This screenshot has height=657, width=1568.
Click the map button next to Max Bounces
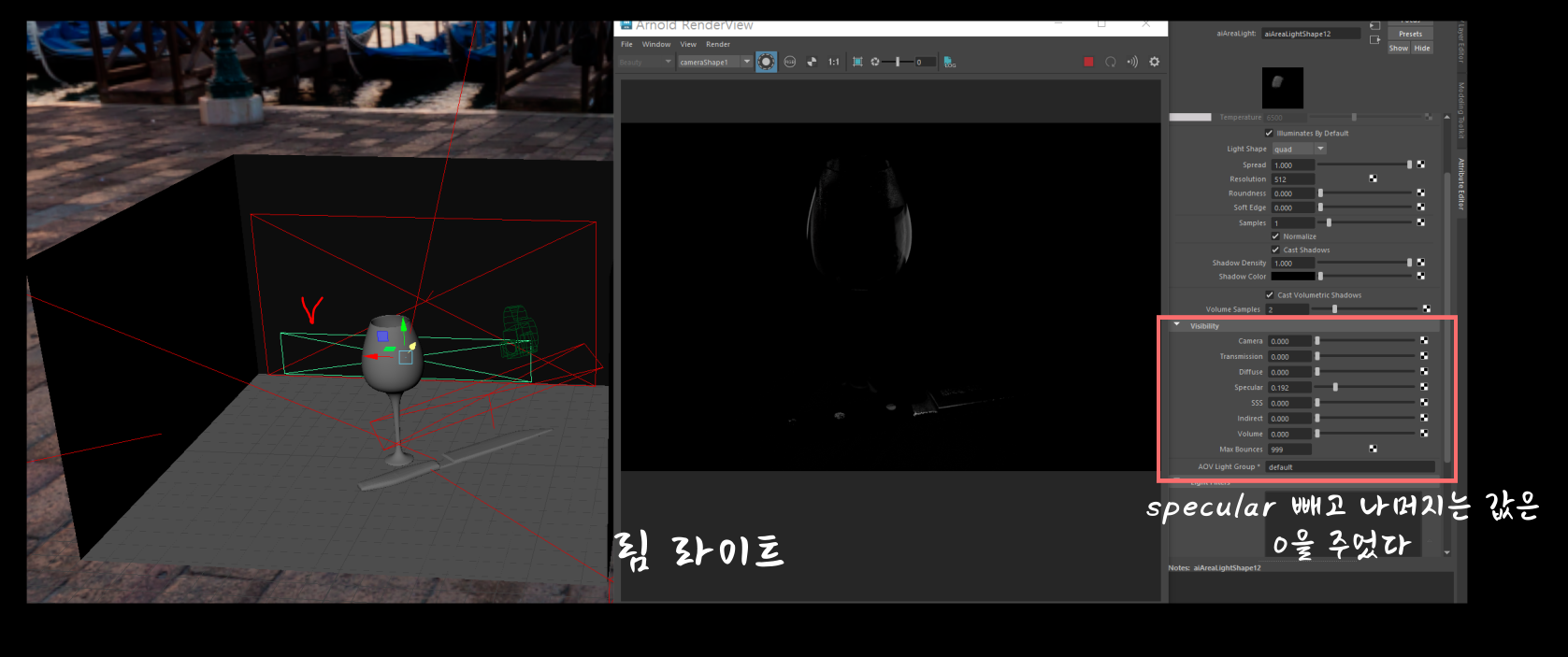1374,449
